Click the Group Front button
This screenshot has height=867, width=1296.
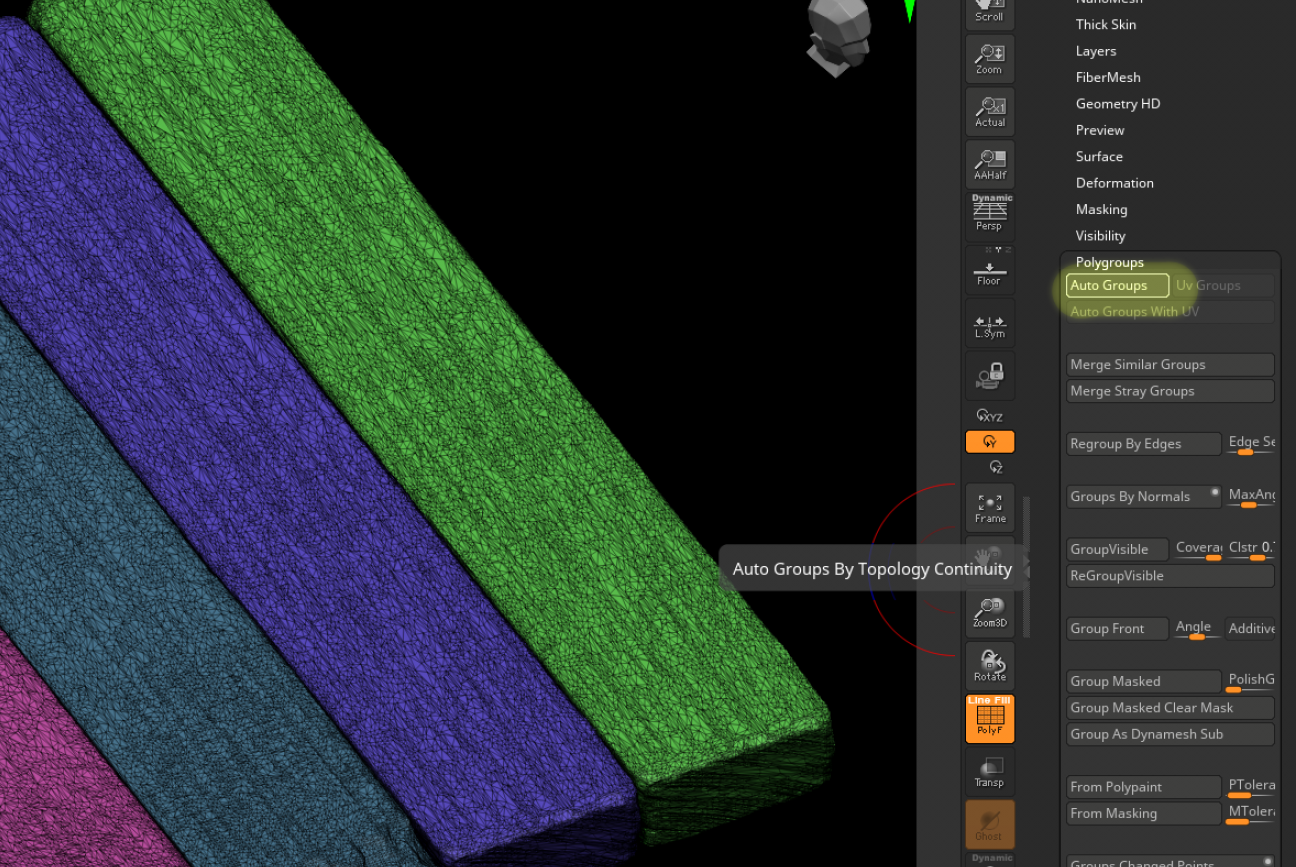click(1117, 629)
